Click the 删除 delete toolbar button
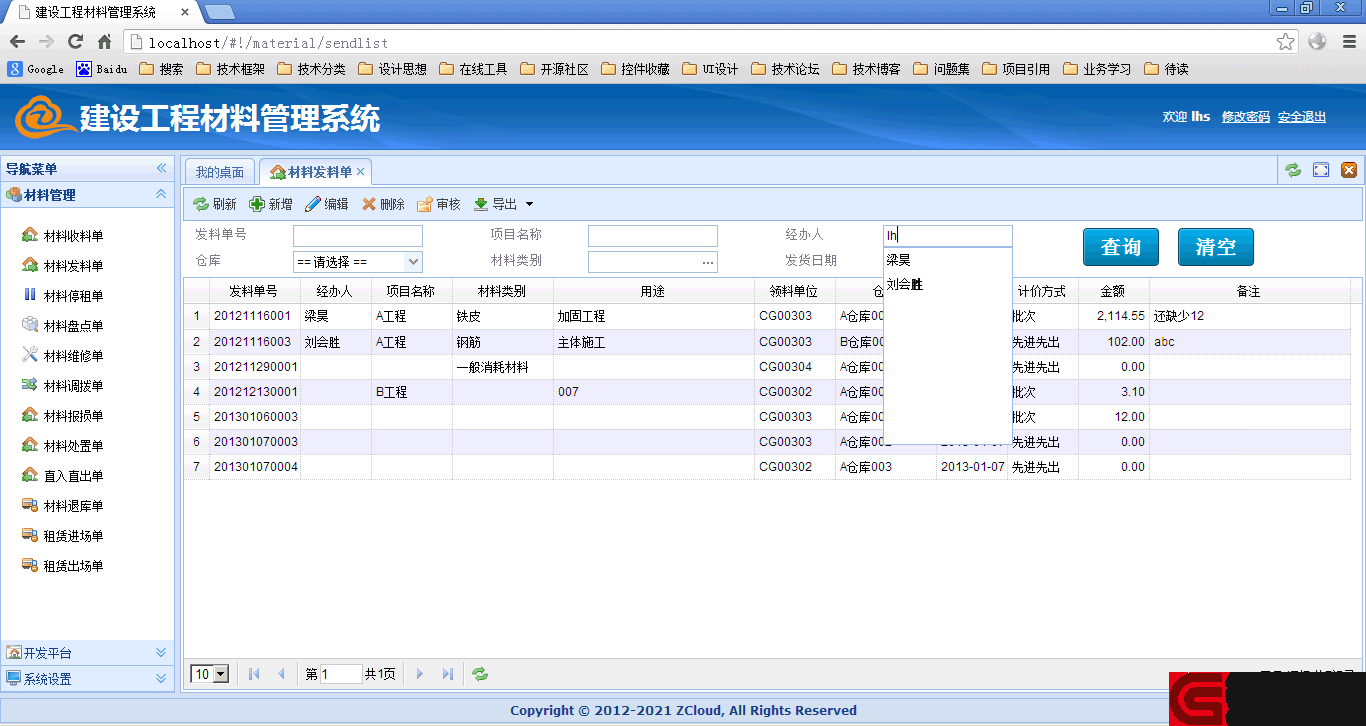The height and width of the screenshot is (726, 1366). point(383,204)
